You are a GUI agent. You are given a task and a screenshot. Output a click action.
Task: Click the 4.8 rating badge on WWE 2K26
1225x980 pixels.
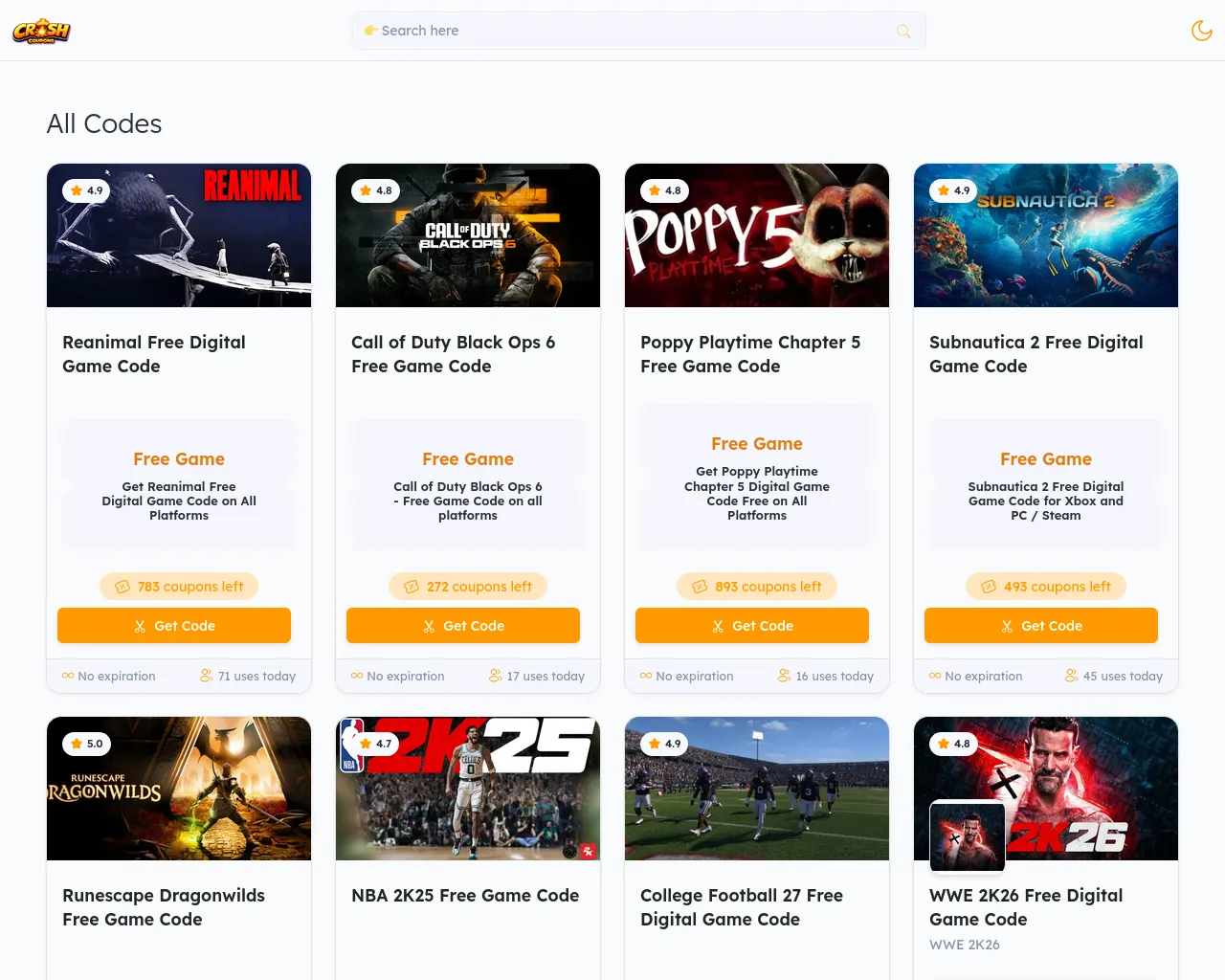(x=954, y=744)
